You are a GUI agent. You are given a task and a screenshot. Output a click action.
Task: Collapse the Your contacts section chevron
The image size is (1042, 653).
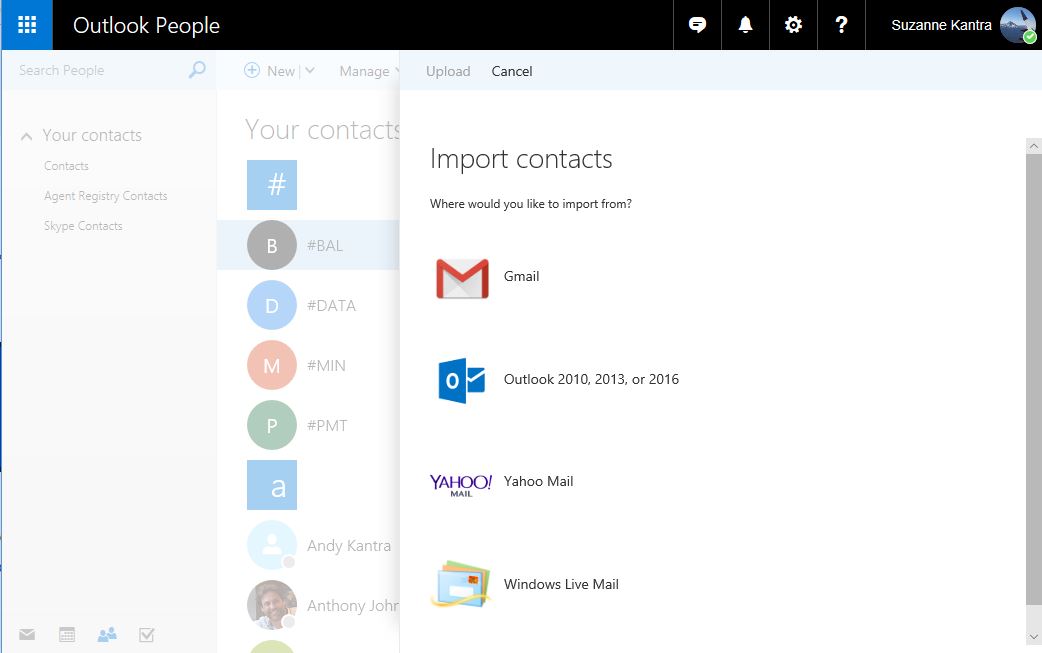click(27, 136)
